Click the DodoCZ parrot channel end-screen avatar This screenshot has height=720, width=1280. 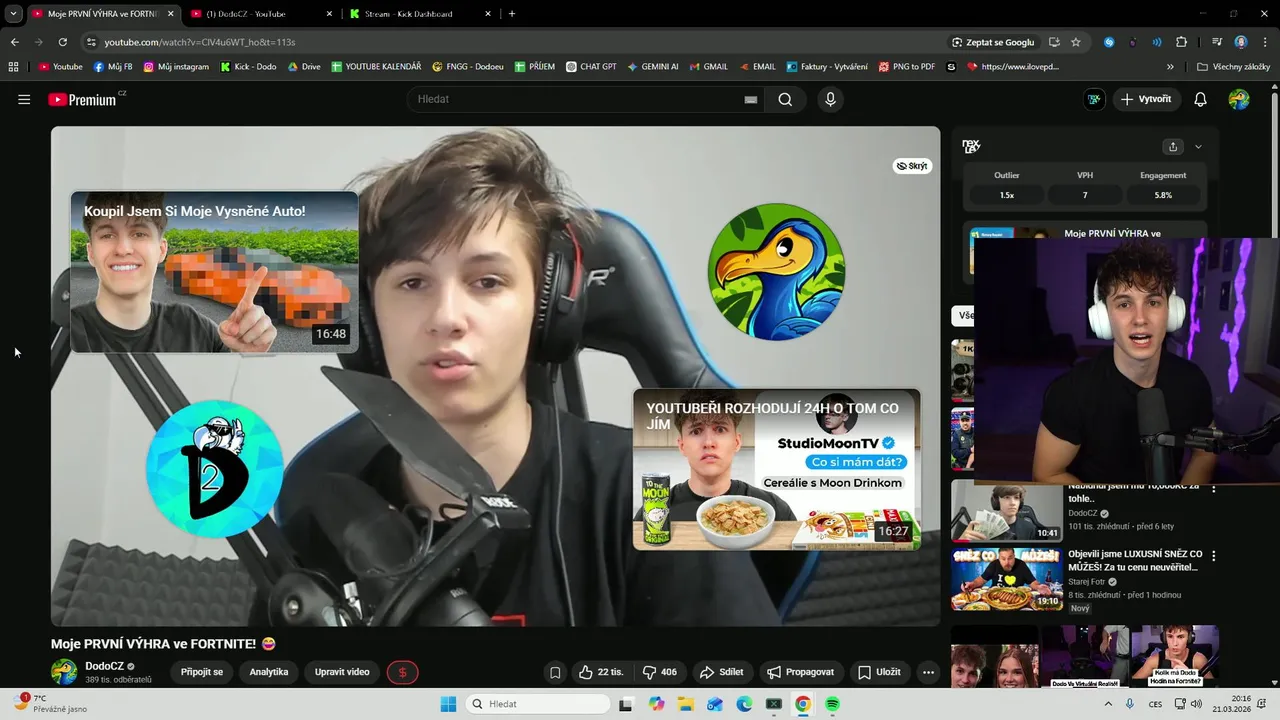776,271
